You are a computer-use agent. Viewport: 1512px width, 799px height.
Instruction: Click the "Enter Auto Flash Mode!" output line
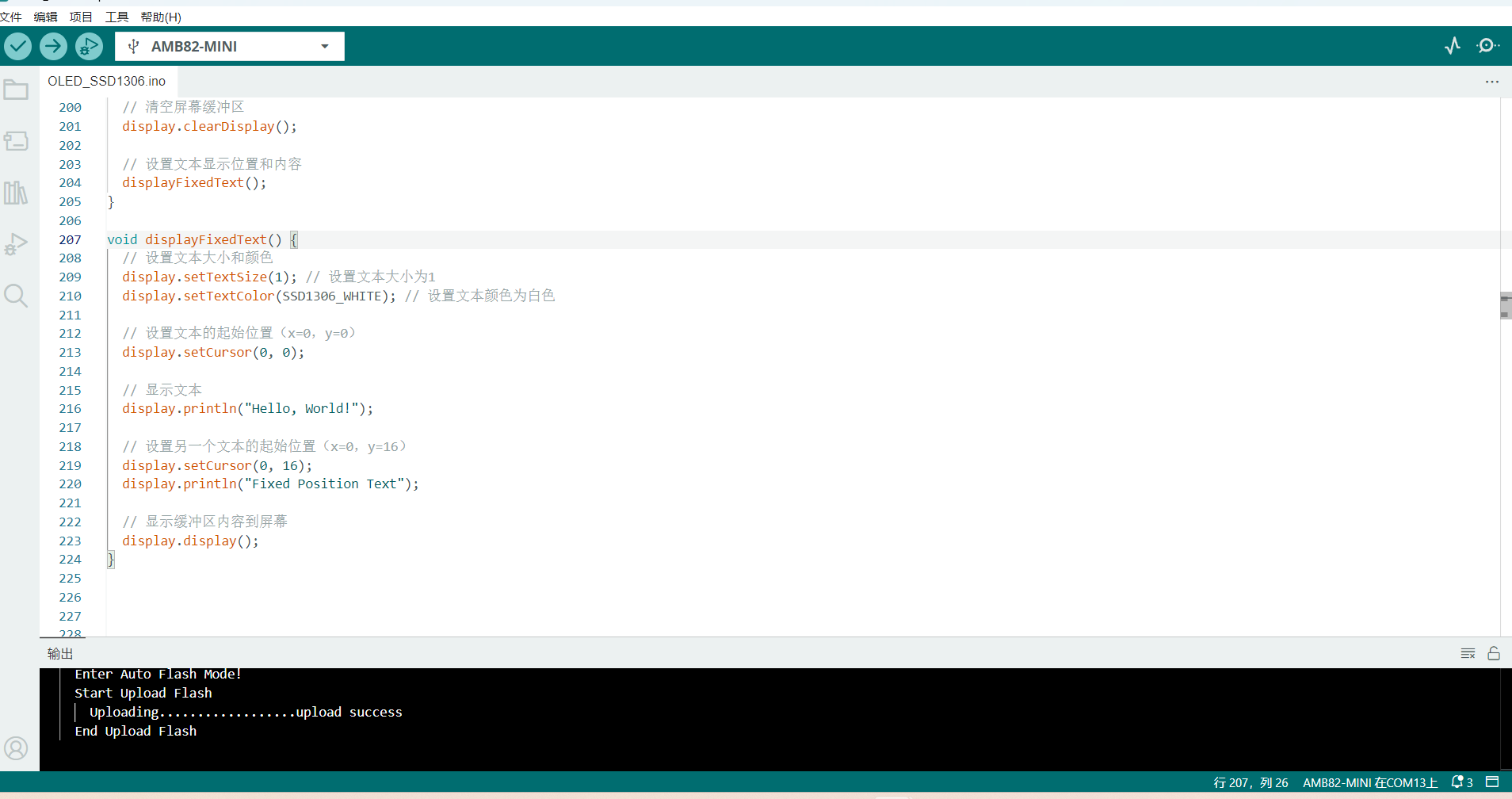[158, 674]
